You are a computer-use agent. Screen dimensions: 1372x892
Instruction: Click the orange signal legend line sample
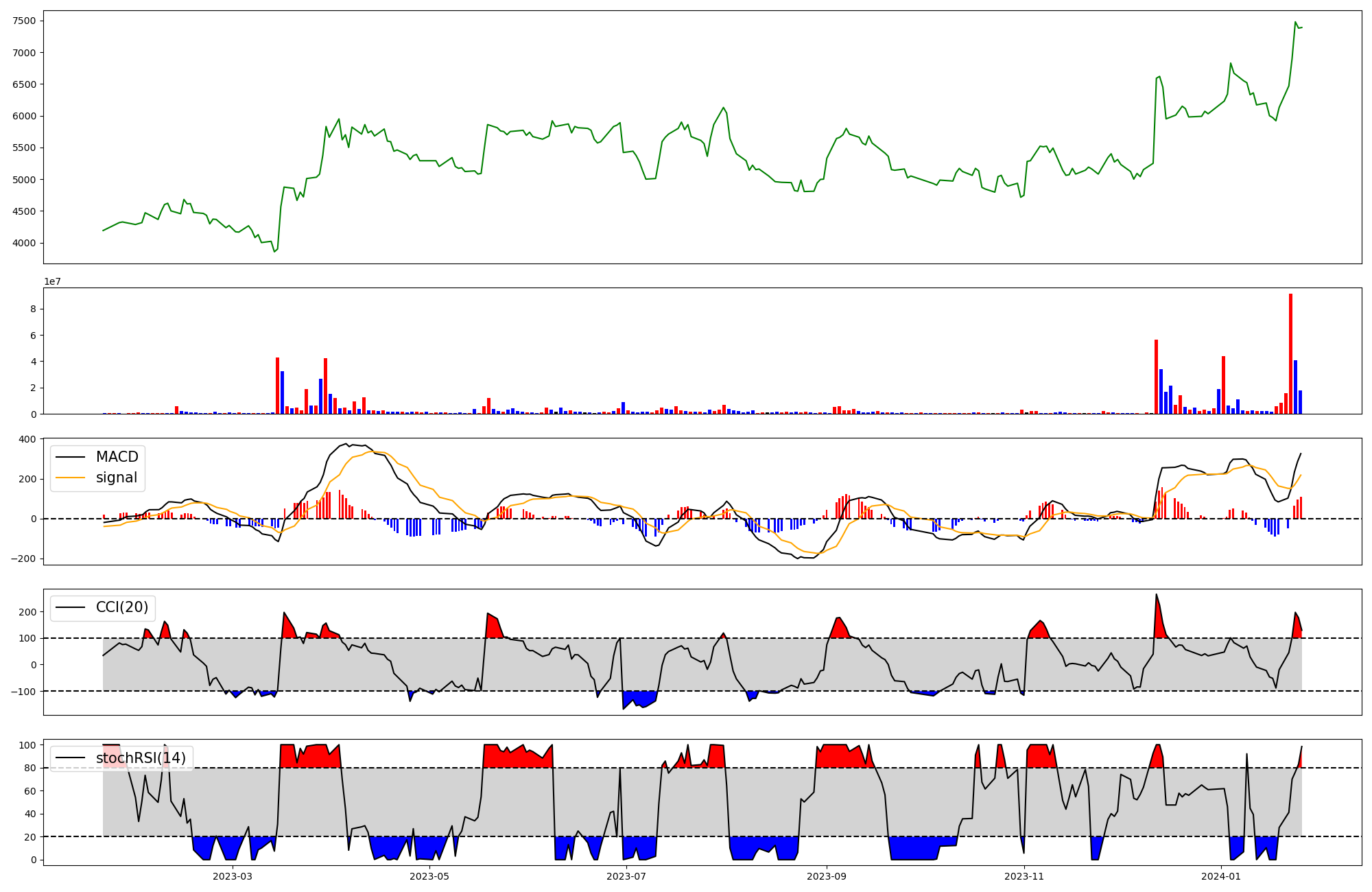click(x=70, y=478)
